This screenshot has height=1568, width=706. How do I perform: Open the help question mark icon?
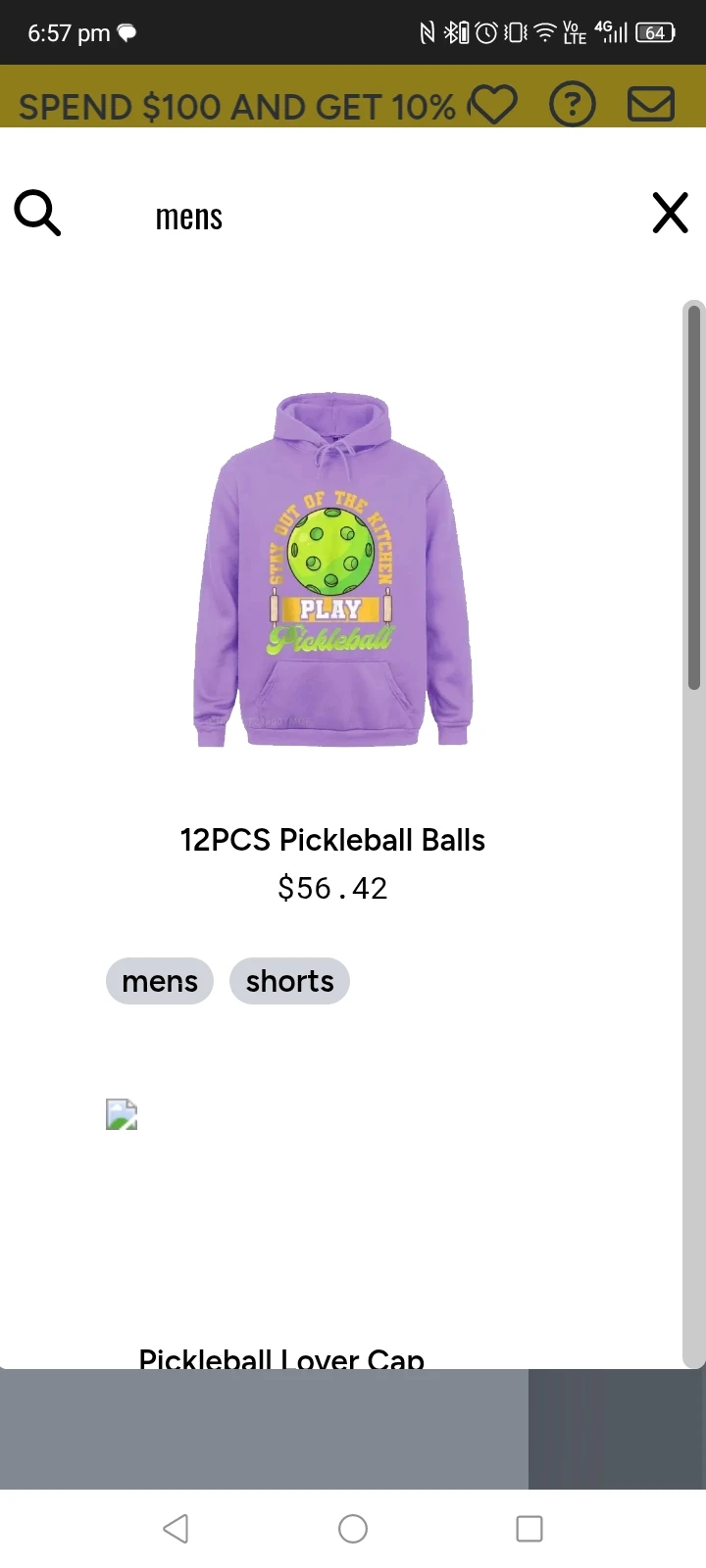coord(573,104)
